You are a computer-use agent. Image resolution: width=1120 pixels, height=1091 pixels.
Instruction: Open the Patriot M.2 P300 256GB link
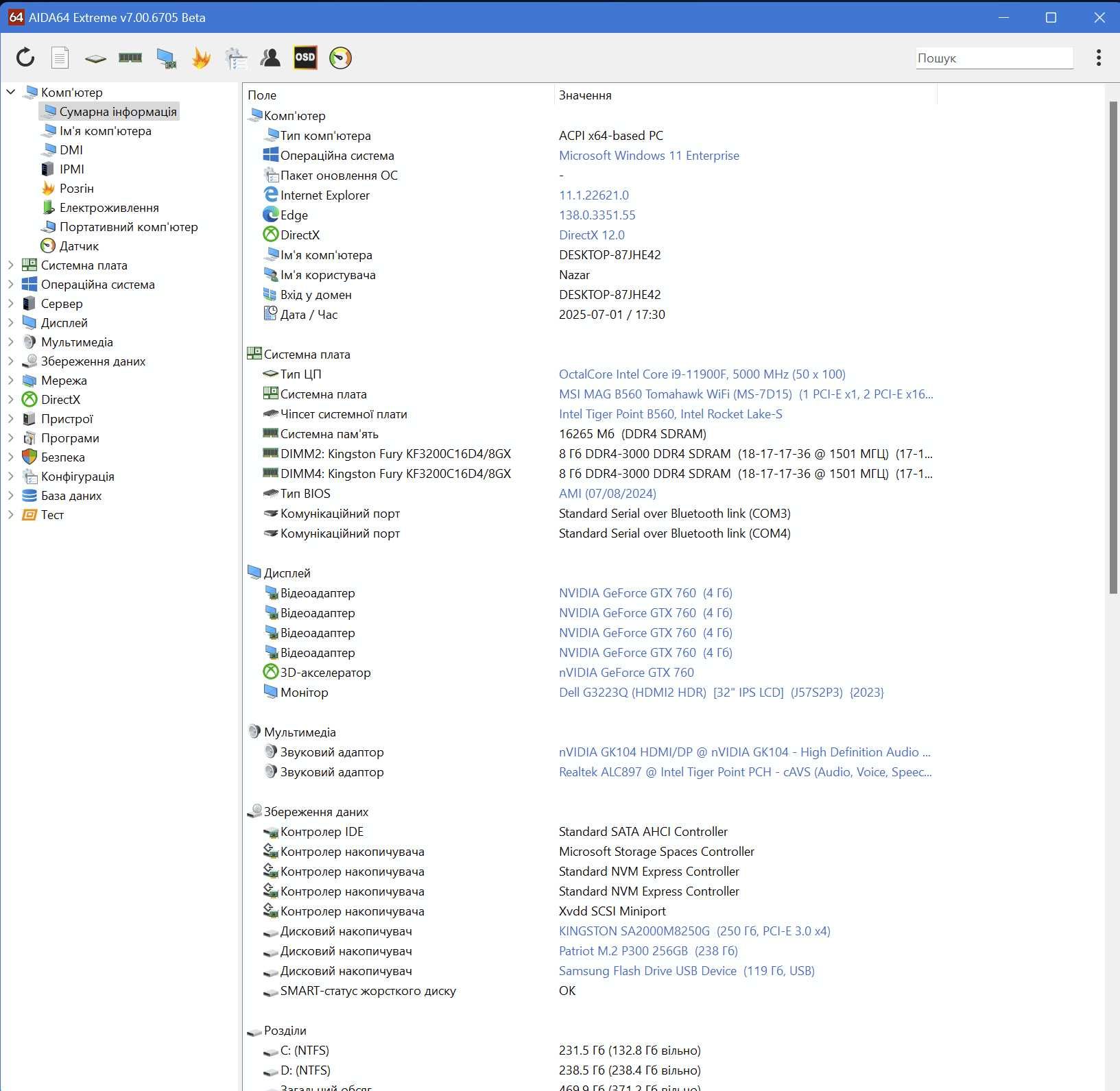(648, 951)
